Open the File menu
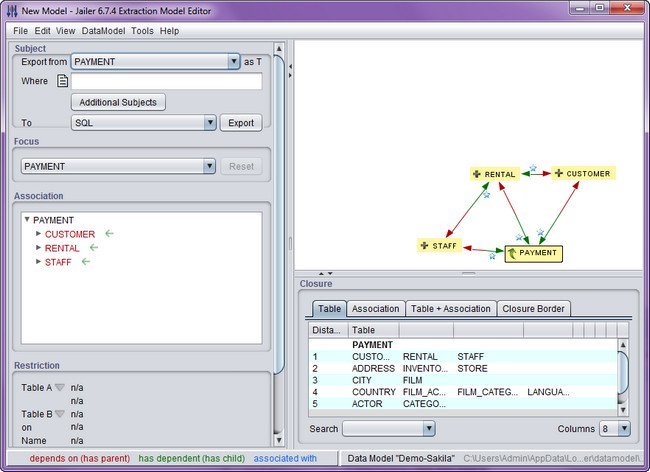The height and width of the screenshot is (472, 650). (20, 31)
